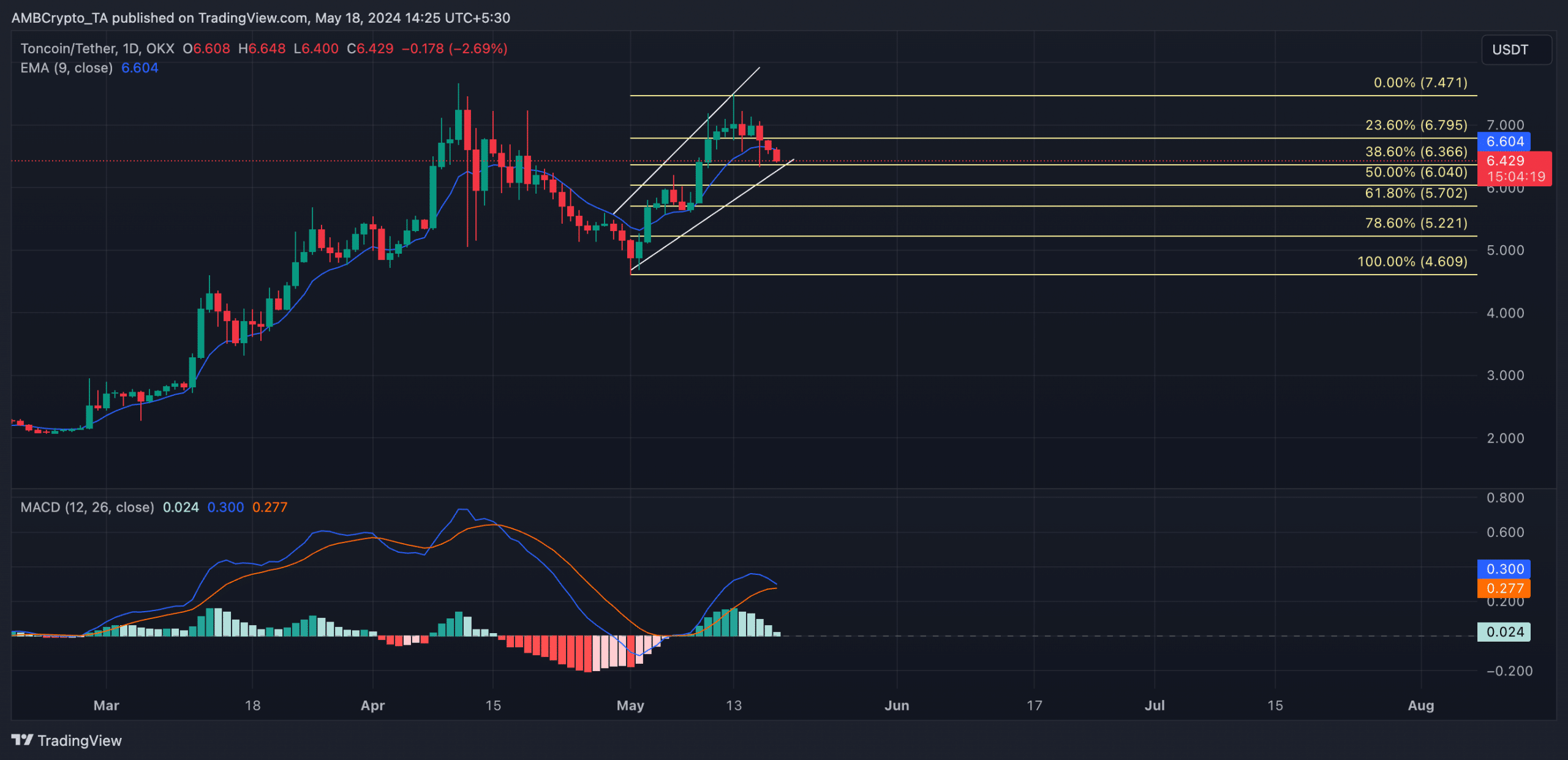Select Fibonacci label 38.60% (6.366)
This screenshot has width=1568, height=760.
pos(1416,151)
